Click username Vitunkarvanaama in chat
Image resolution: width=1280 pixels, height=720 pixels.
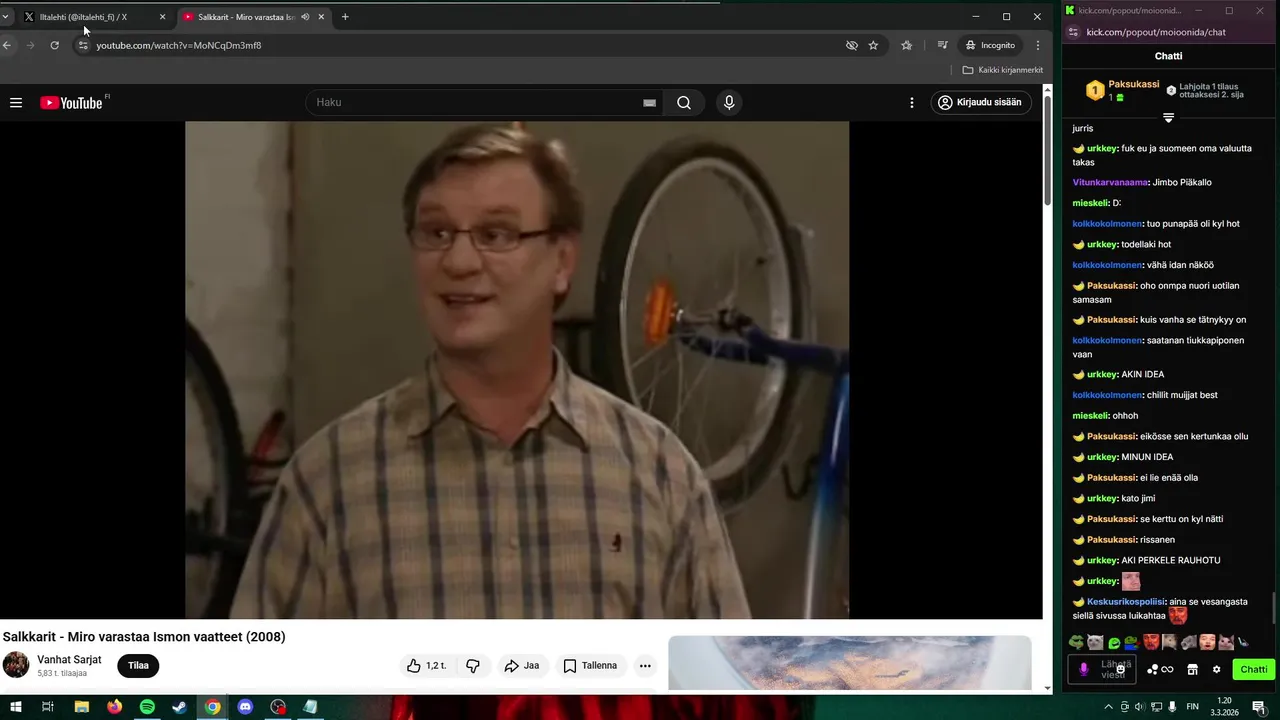1110,183
